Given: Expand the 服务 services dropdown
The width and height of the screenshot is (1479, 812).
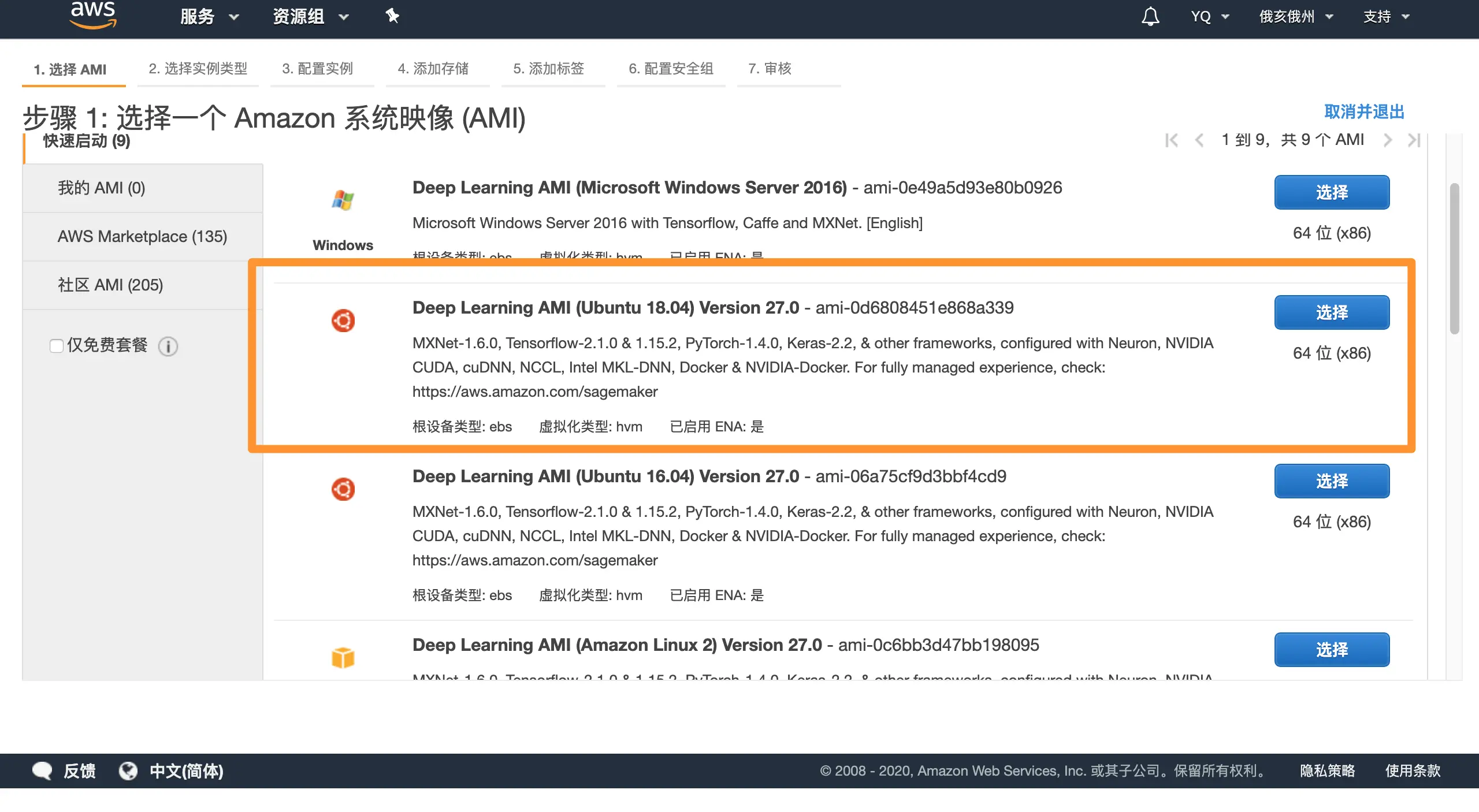Looking at the screenshot, I should (x=209, y=17).
